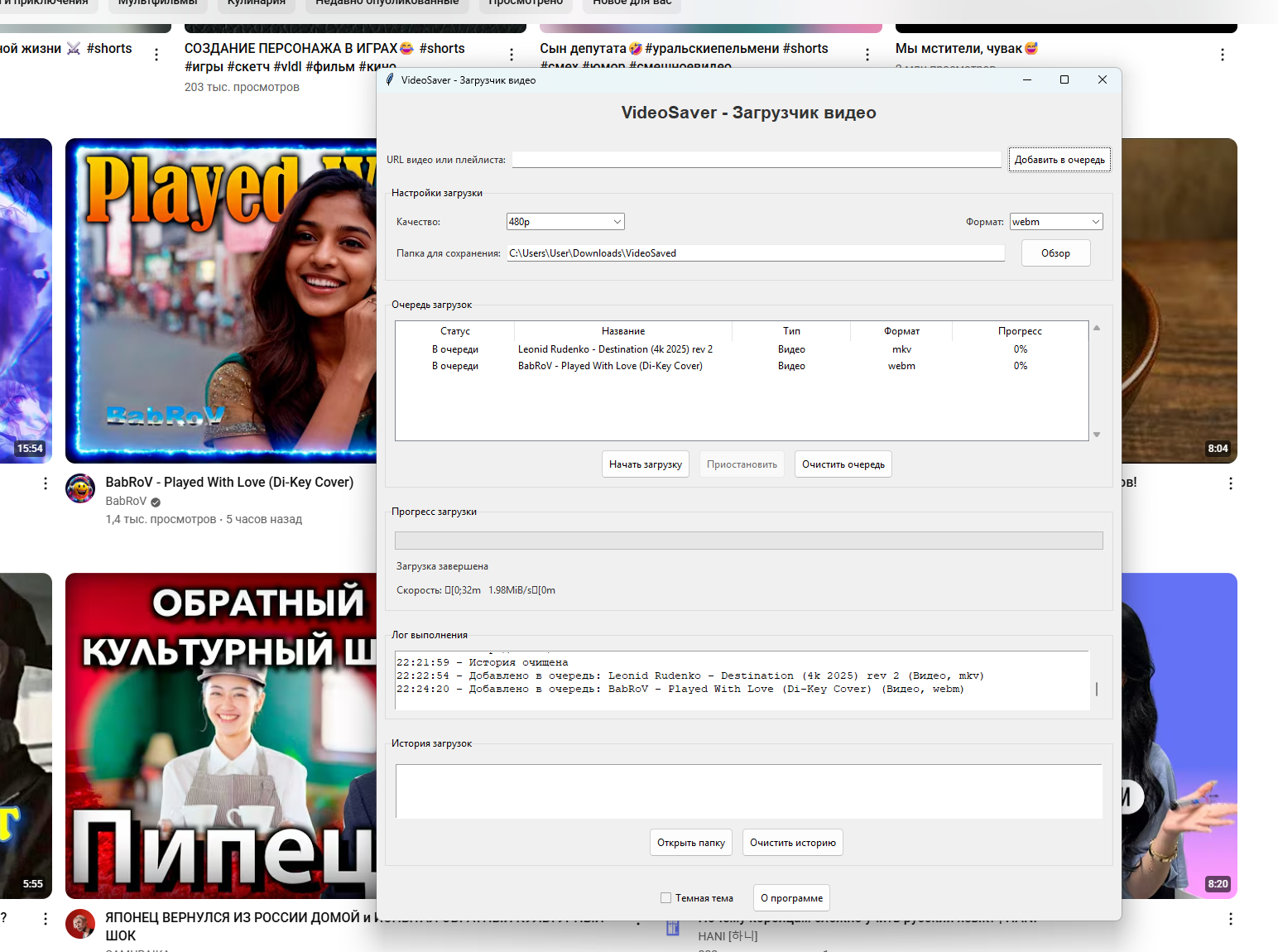Viewport: 1278px width, 952px height.
Task: Select the Просмотрено filter chip
Action: point(526,4)
